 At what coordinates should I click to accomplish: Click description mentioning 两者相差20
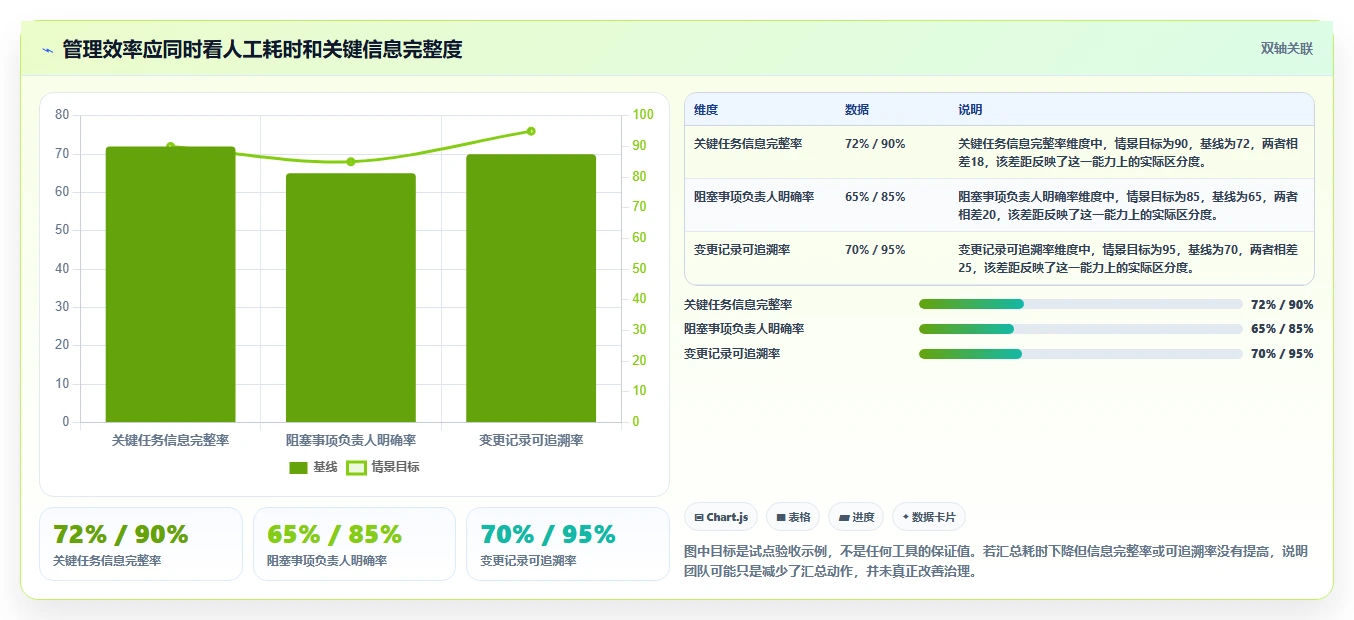coord(1128,205)
